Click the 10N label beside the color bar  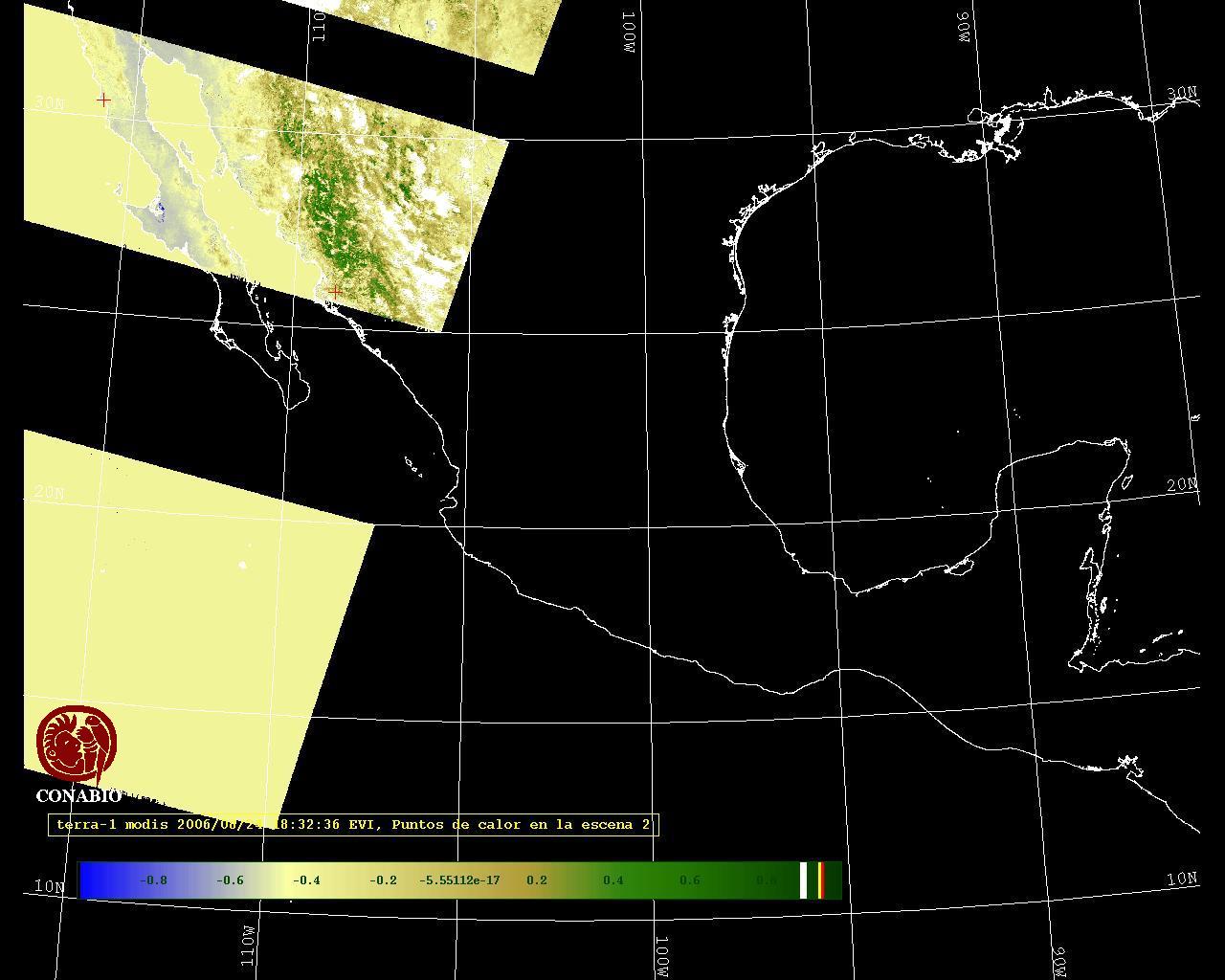point(50,886)
